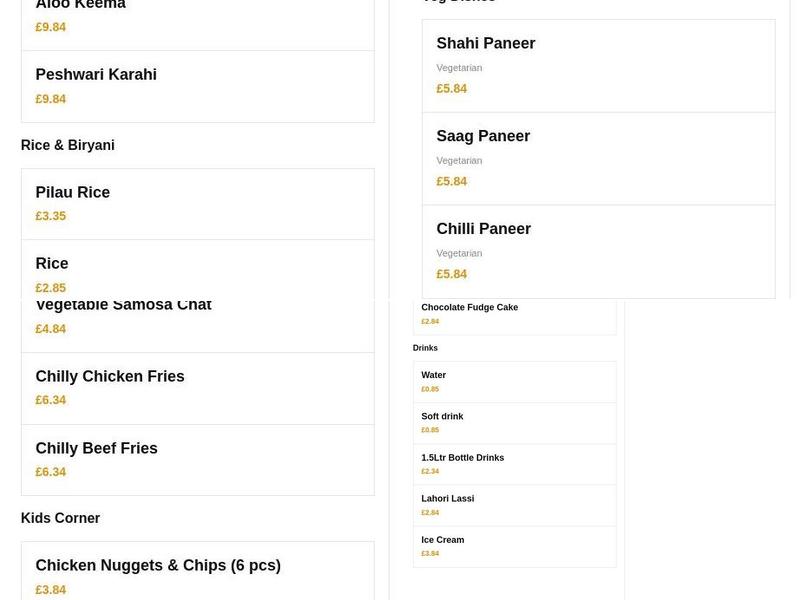Select Water from the Drinks section
Viewport: 800px width, 600px height.
click(433, 375)
